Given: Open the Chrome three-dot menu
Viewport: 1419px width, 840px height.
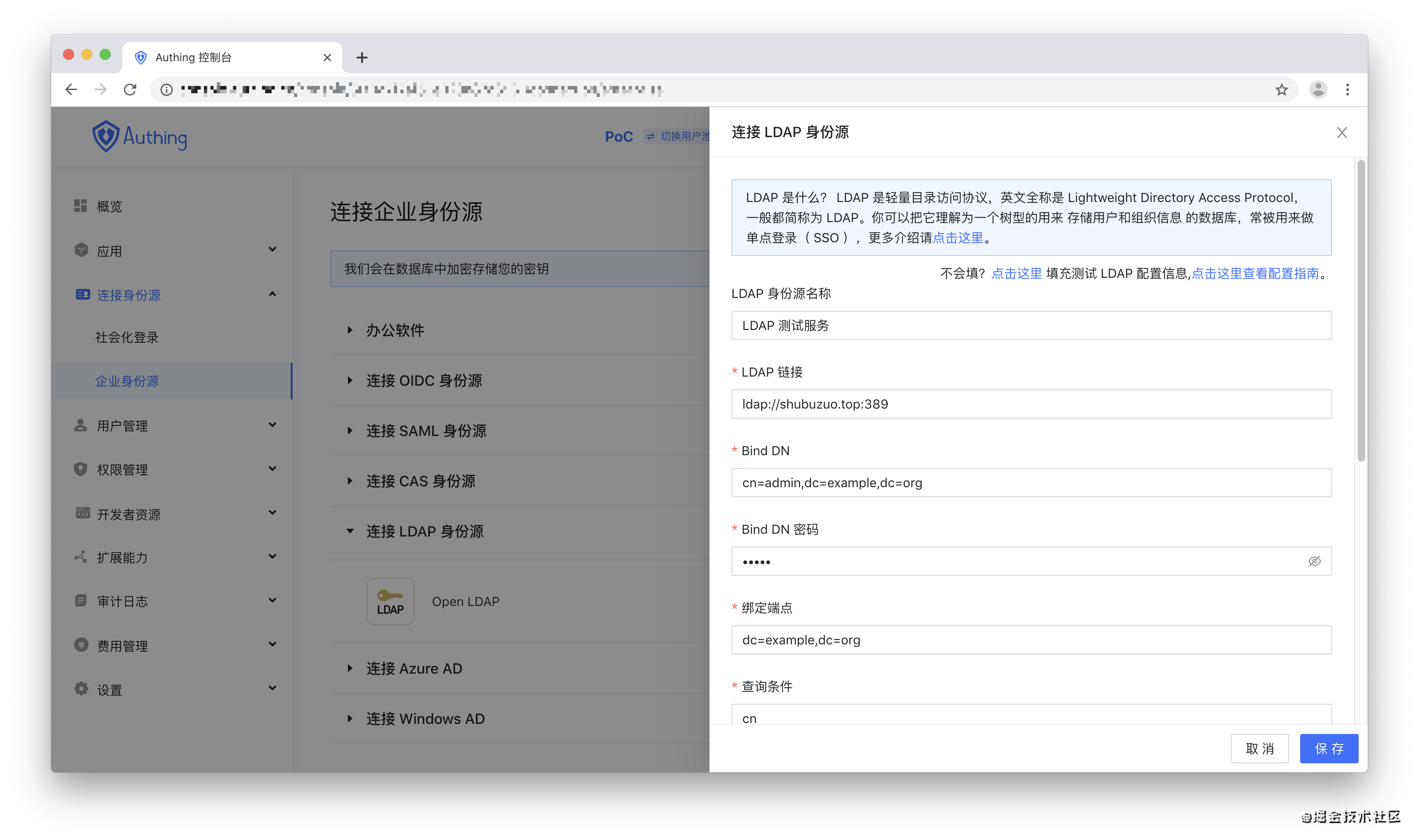Looking at the screenshot, I should tap(1347, 90).
